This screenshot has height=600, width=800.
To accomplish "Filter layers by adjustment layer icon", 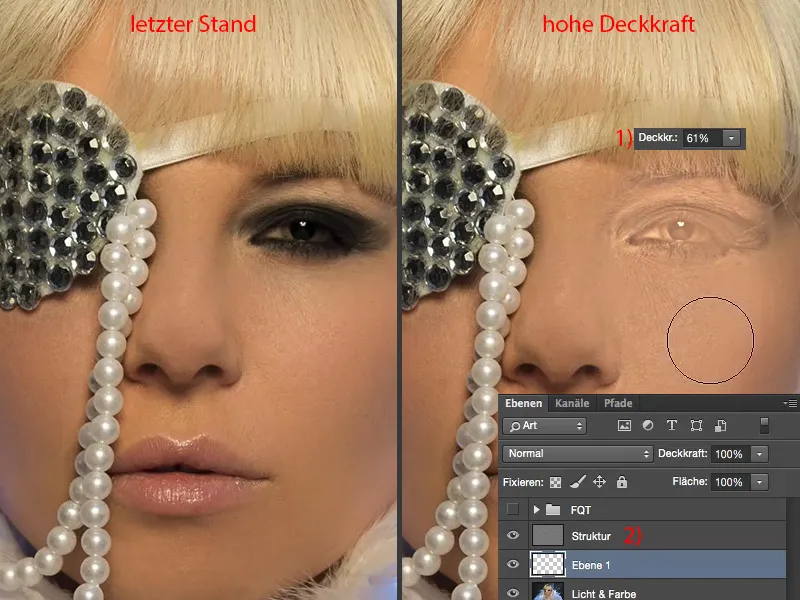I will 648,426.
